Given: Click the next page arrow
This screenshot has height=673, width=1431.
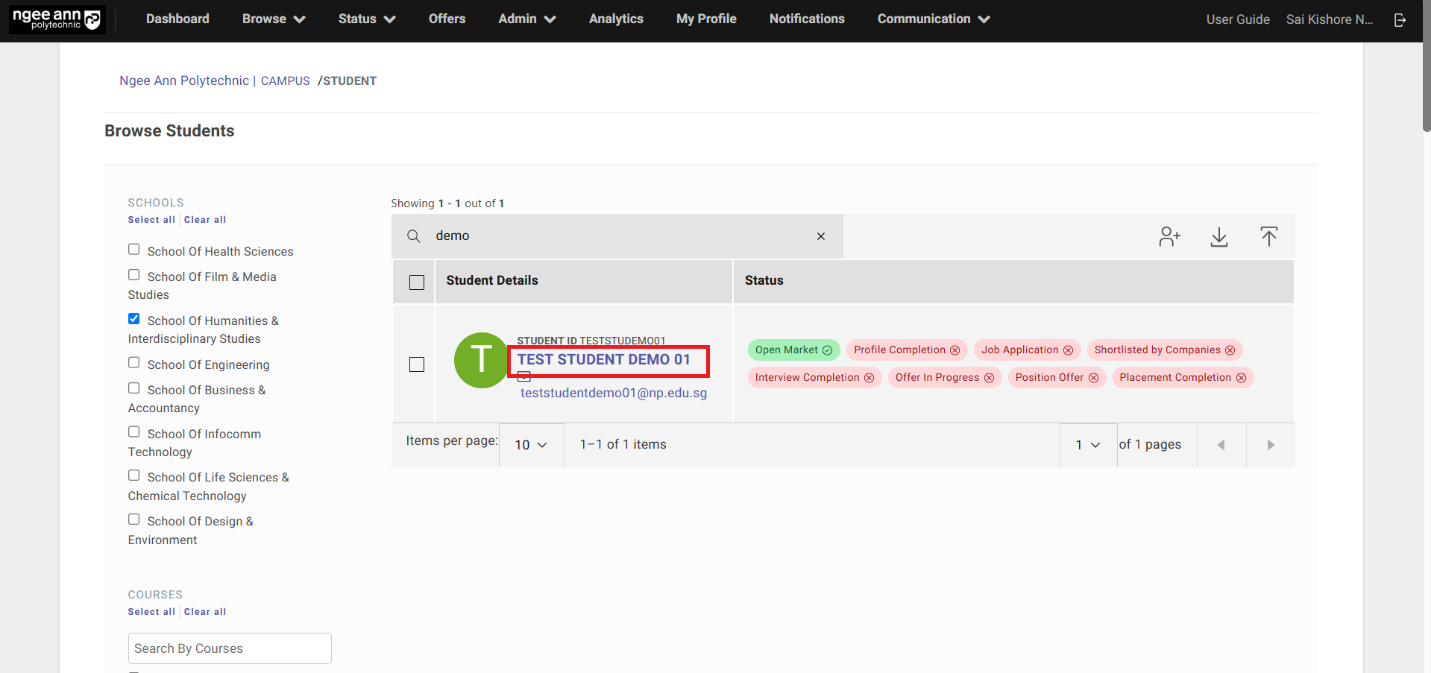Looking at the screenshot, I should pos(1270,445).
